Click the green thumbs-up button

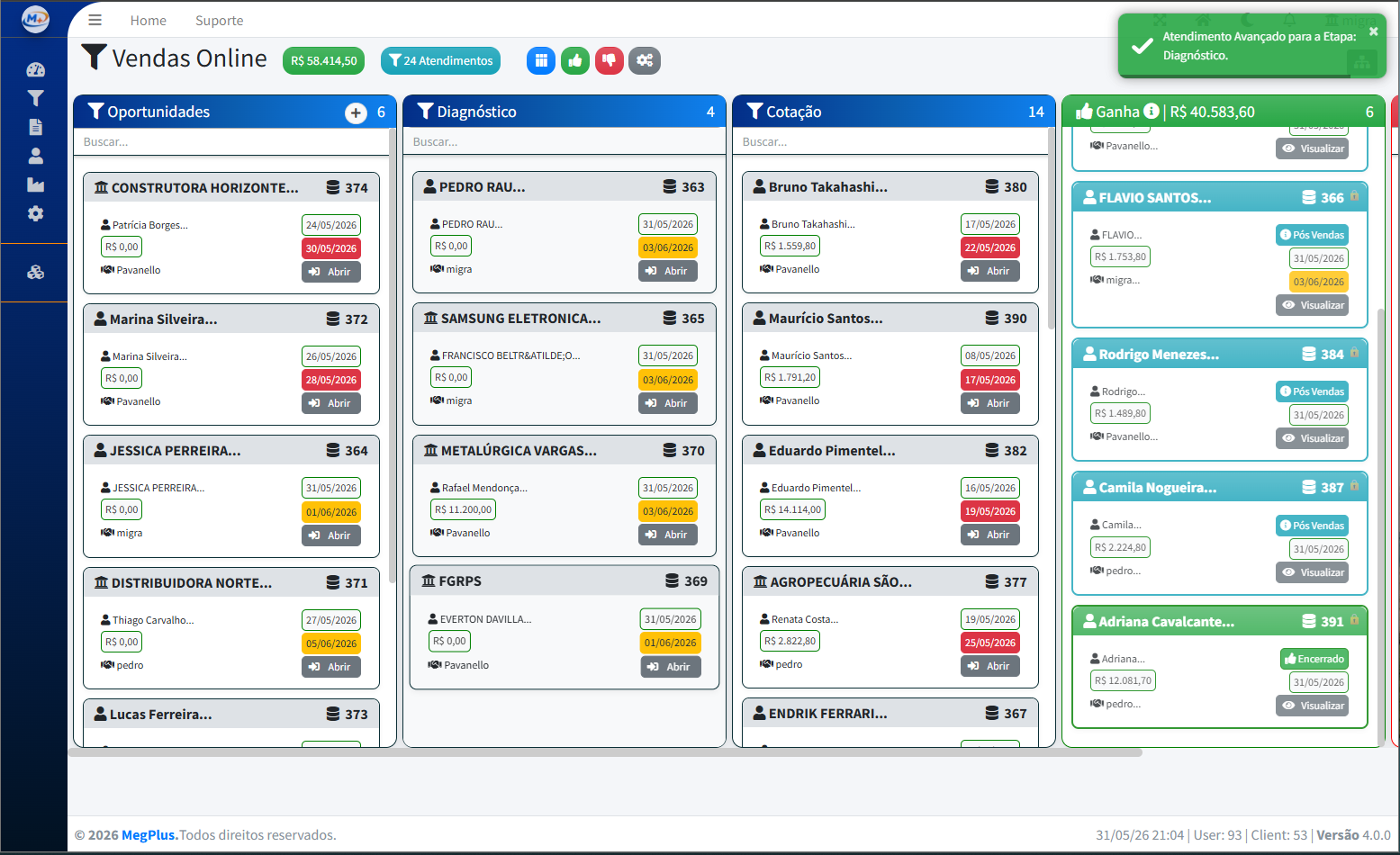click(x=575, y=60)
